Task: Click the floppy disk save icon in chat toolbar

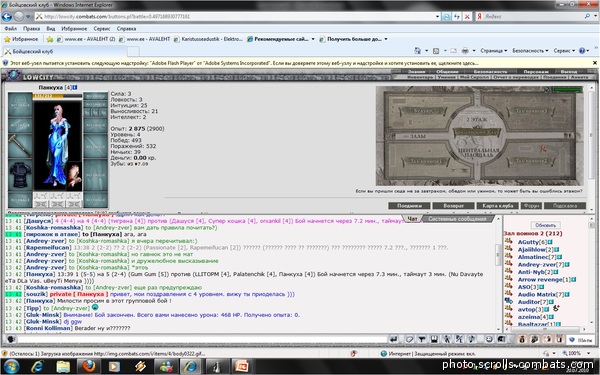Action: tap(434, 339)
